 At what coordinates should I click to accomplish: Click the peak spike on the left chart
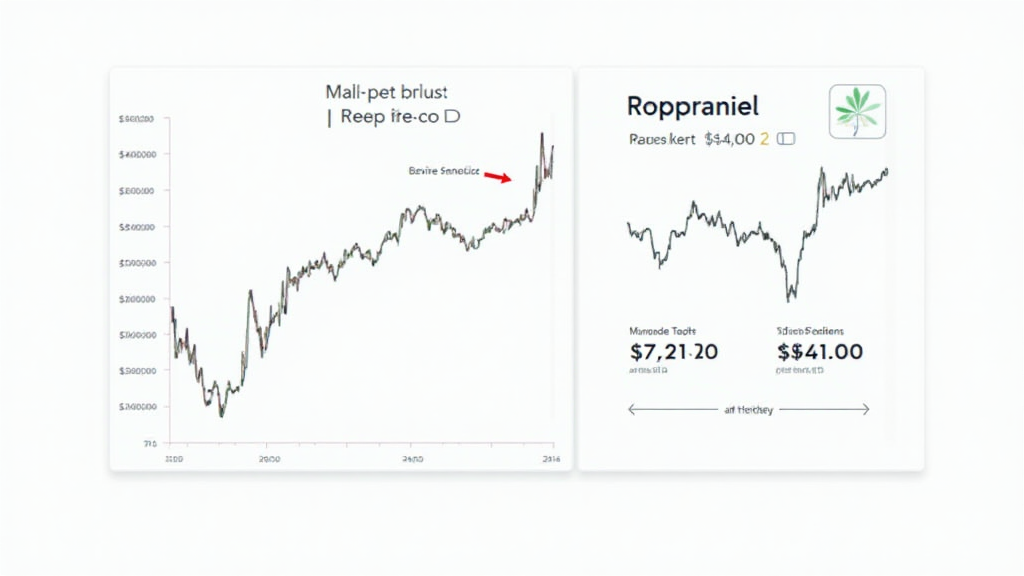coord(541,135)
